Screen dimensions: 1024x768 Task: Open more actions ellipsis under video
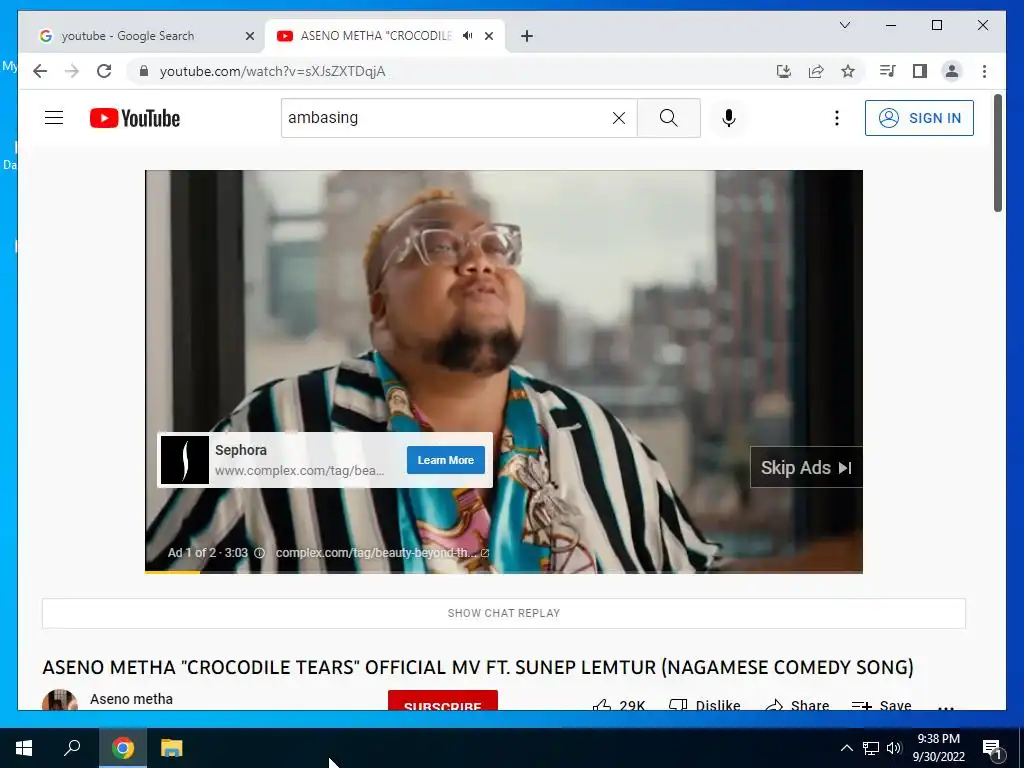coord(946,707)
